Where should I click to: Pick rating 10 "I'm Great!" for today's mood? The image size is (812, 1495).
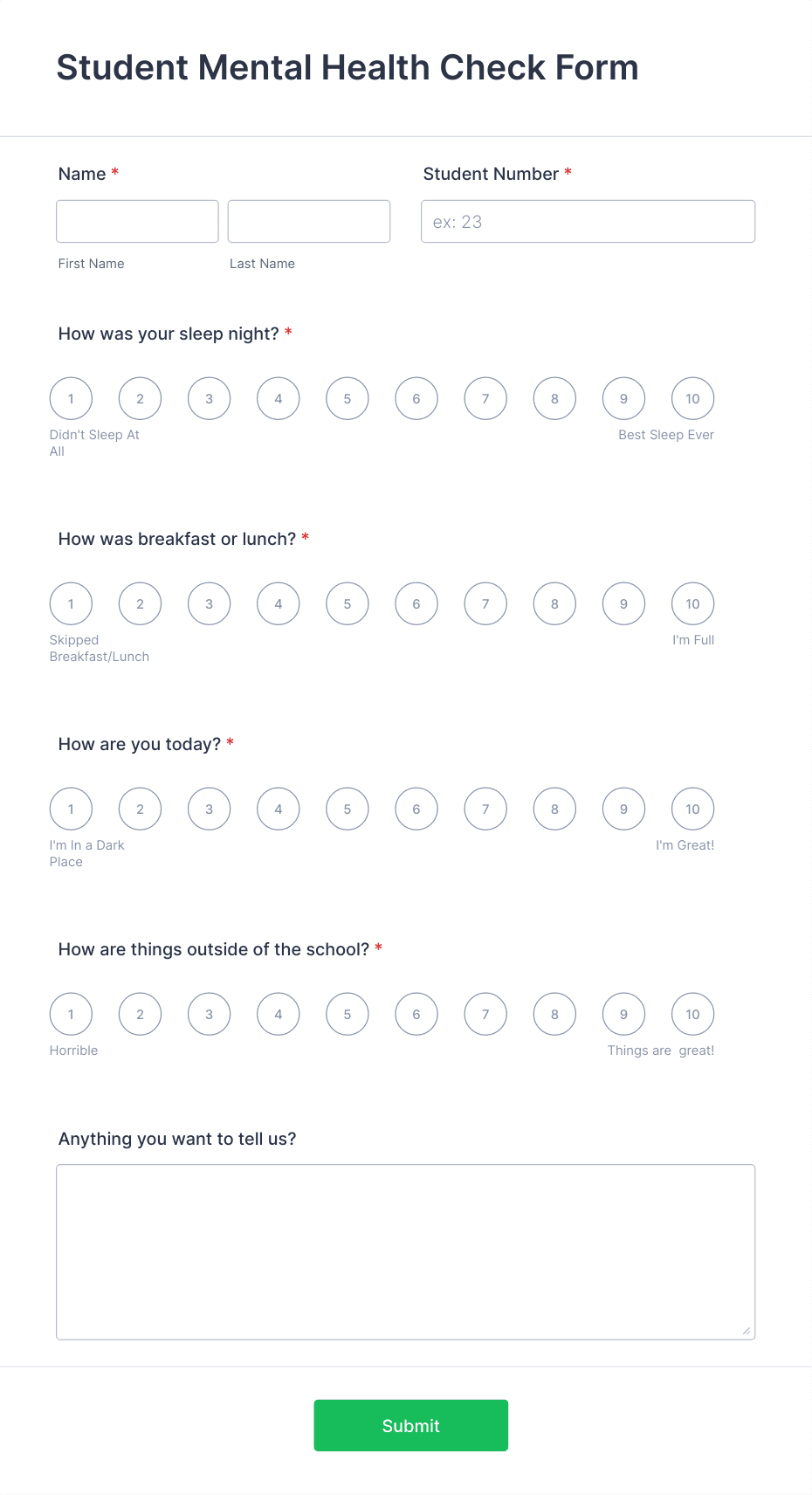(692, 809)
